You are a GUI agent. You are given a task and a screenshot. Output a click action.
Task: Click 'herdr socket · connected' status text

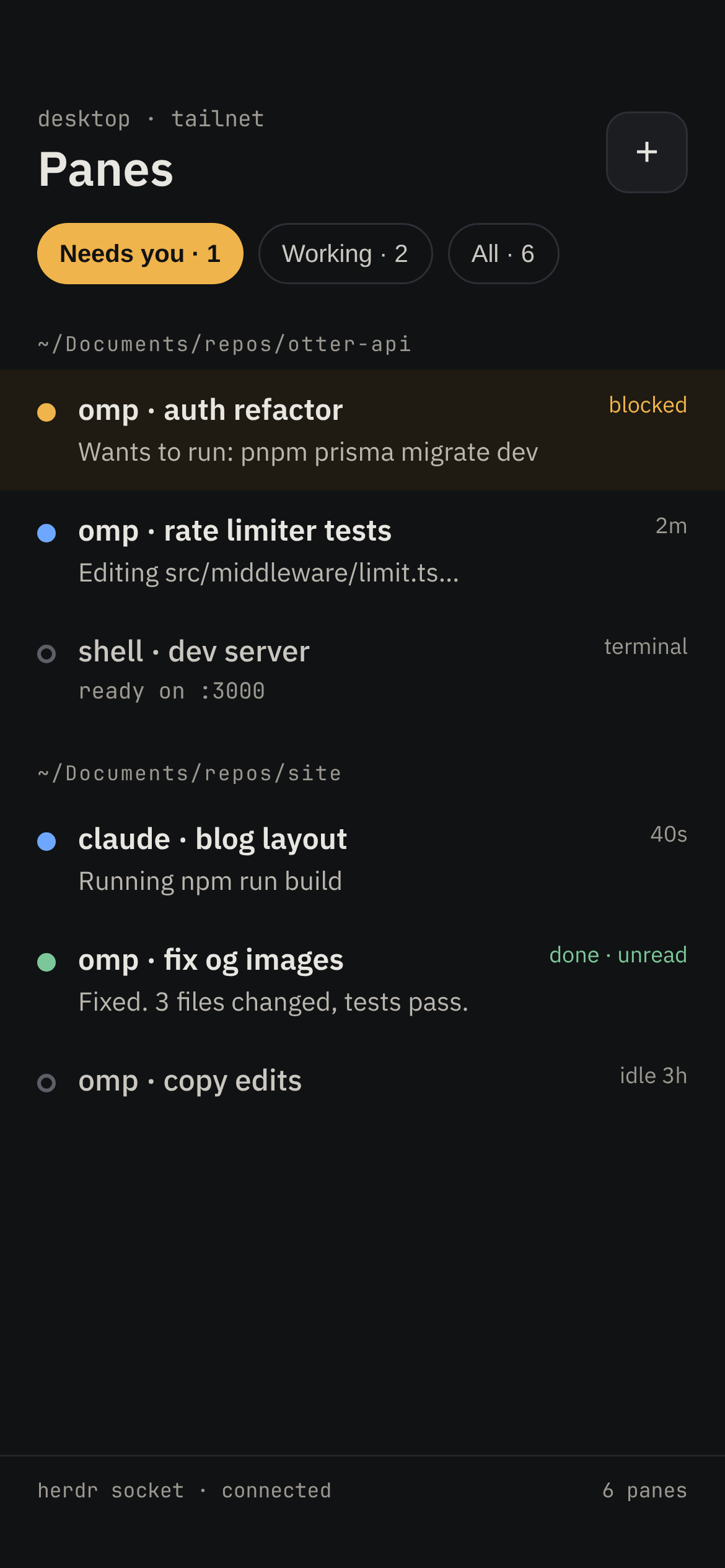point(185,1491)
